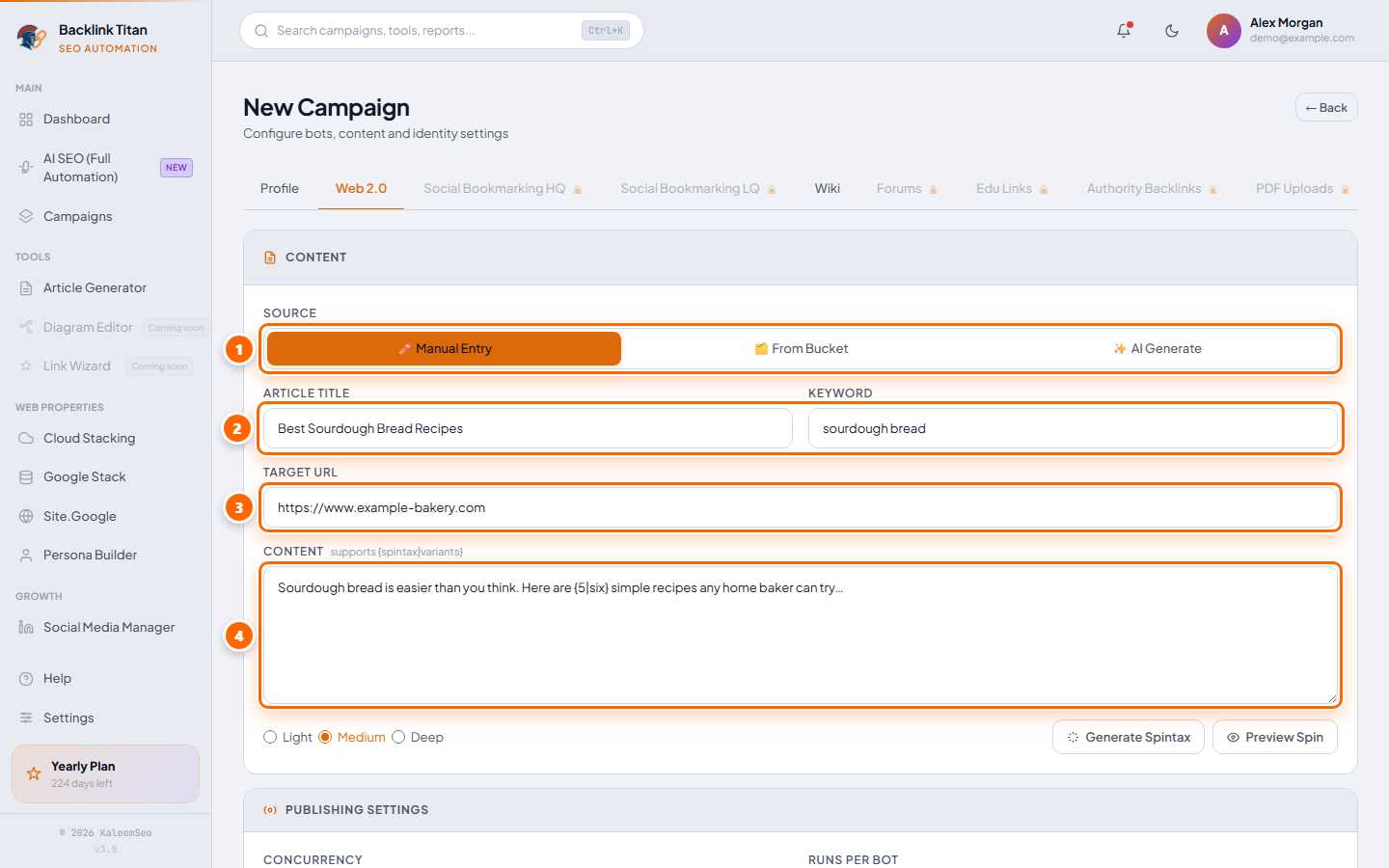The height and width of the screenshot is (868, 1389).
Task: Click the Campaigns layers icon
Action: [26, 216]
